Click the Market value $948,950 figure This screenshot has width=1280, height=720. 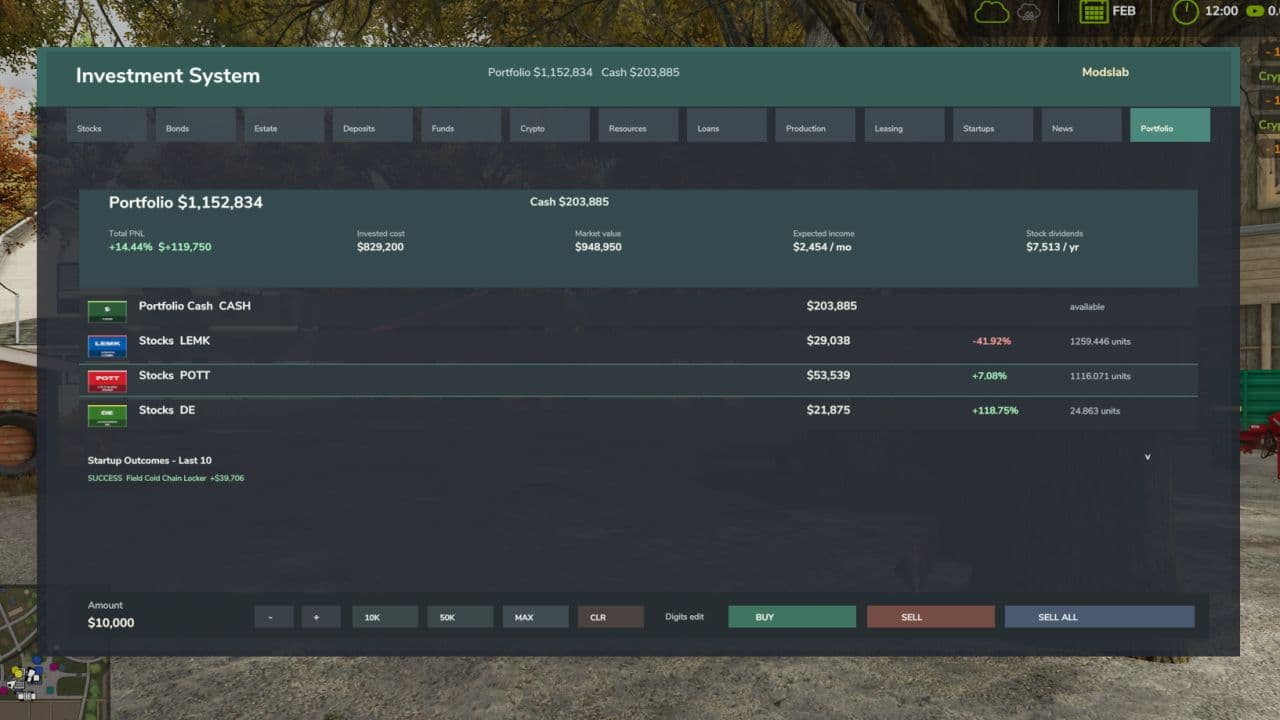point(598,247)
